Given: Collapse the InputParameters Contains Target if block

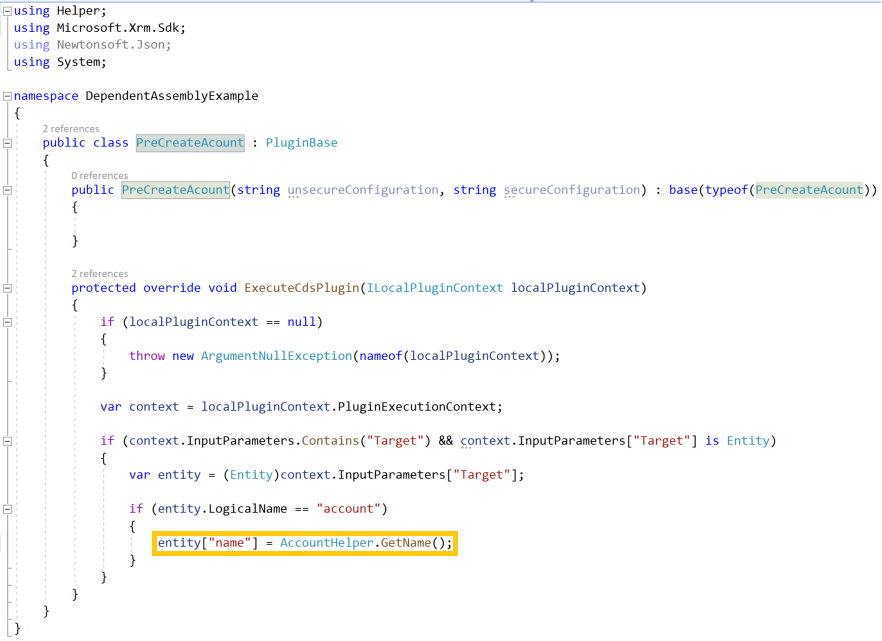Looking at the screenshot, I should coord(7,441).
